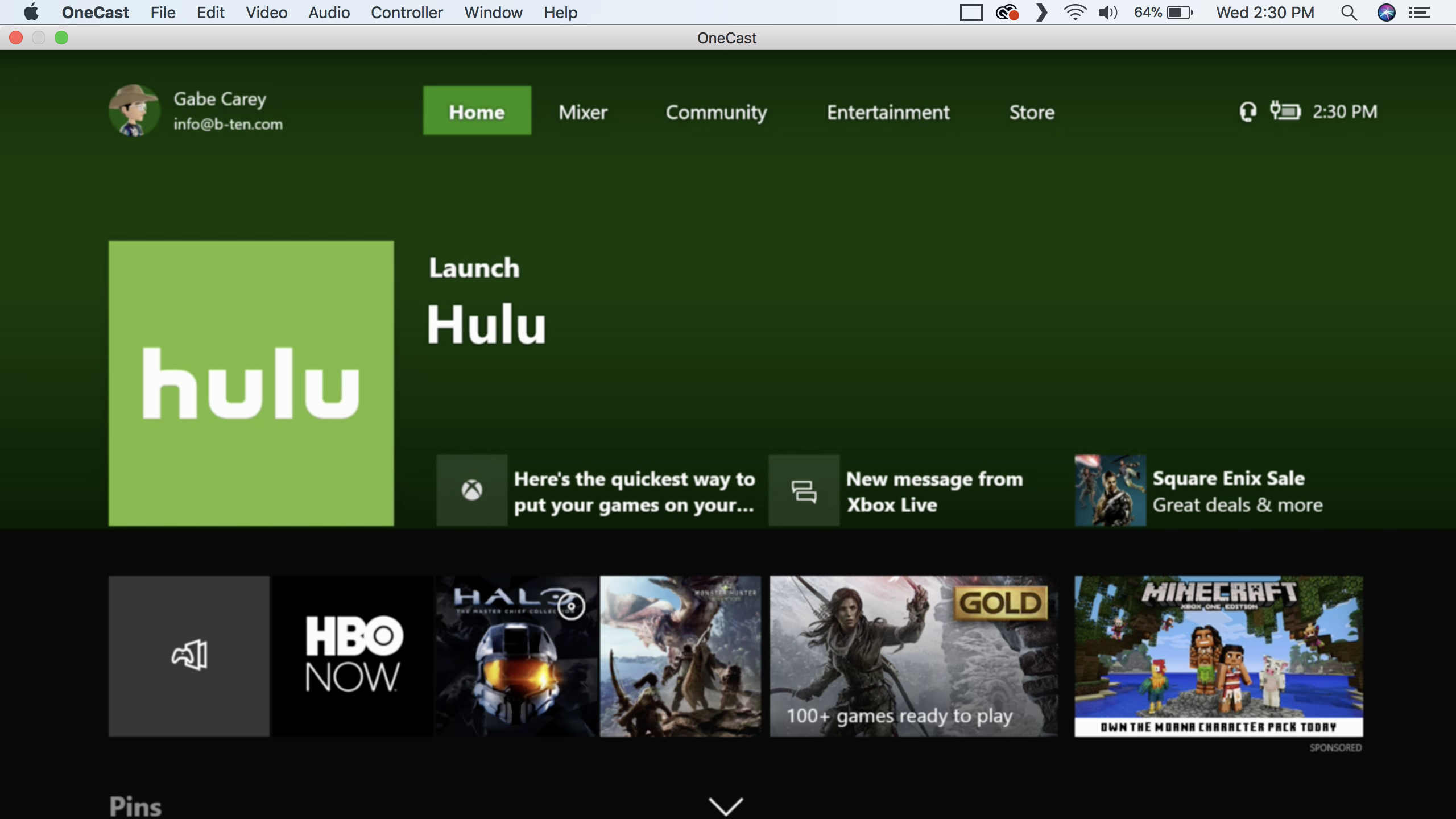This screenshot has width=1456, height=819.
Task: Click the Pins section heading
Action: click(x=135, y=806)
